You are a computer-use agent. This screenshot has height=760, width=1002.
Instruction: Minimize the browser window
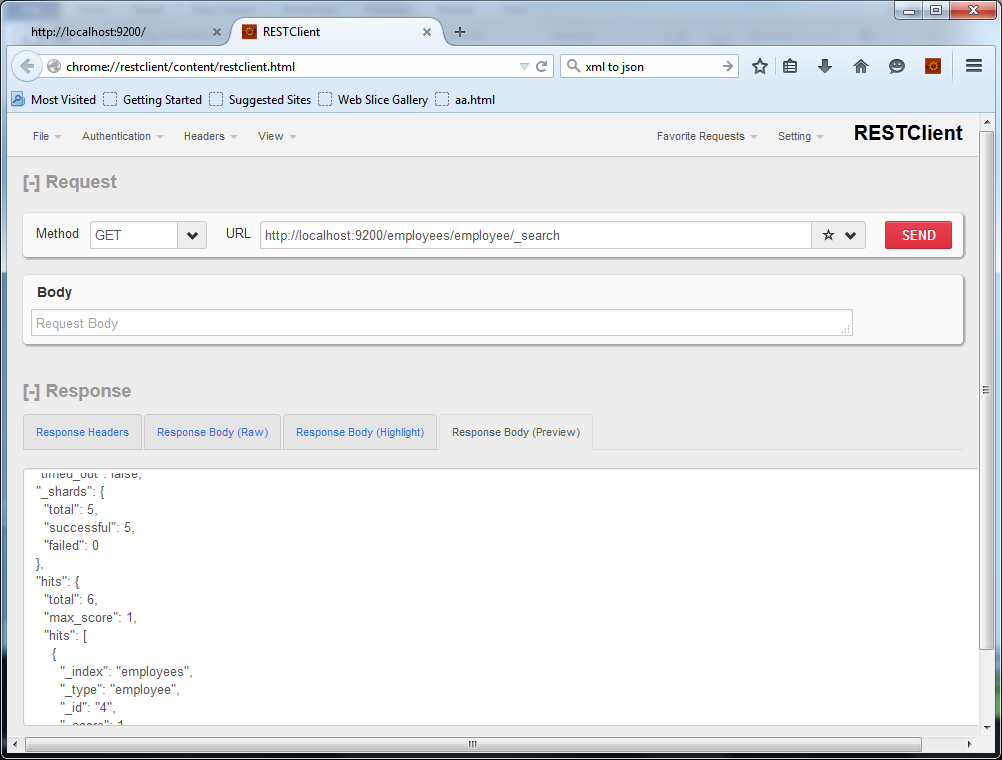coord(909,11)
